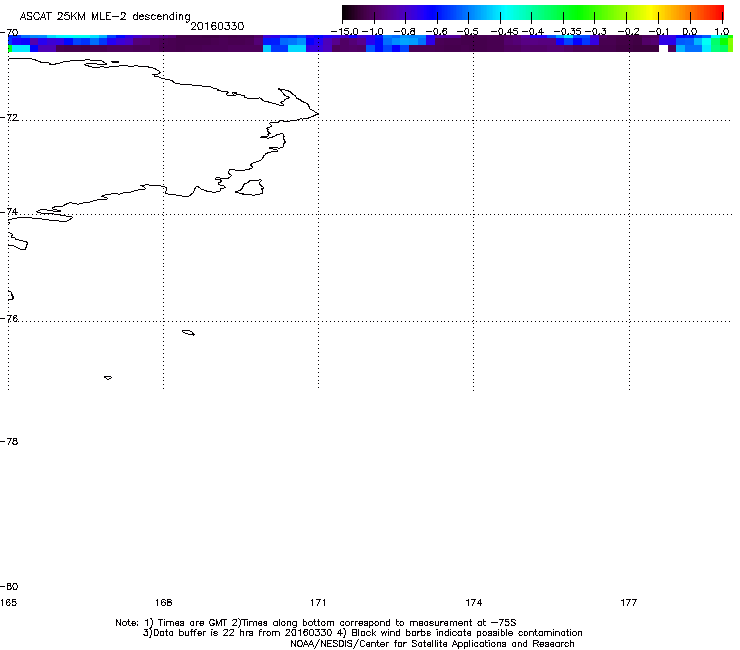Select the -0.3 color scale label

tap(596, 32)
